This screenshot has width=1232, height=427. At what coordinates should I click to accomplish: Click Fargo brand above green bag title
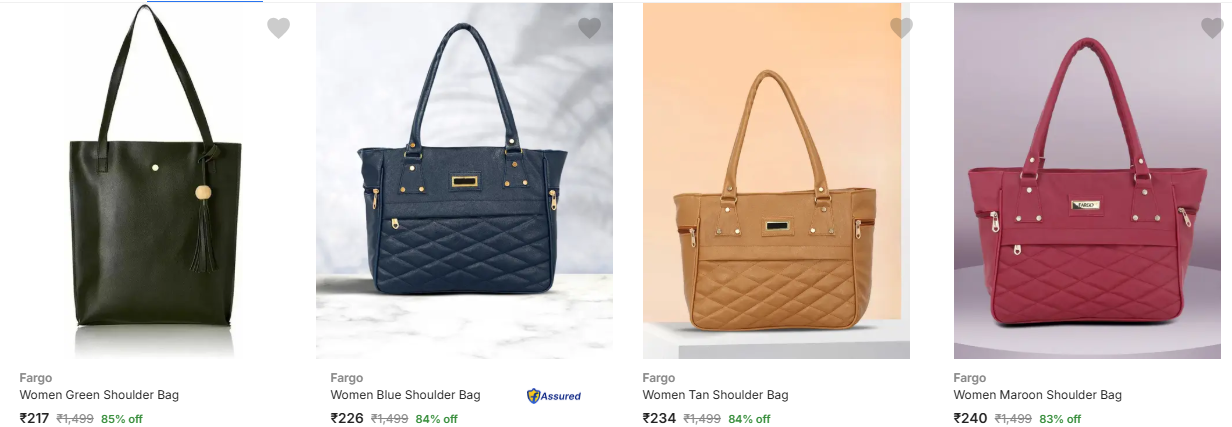click(36, 378)
